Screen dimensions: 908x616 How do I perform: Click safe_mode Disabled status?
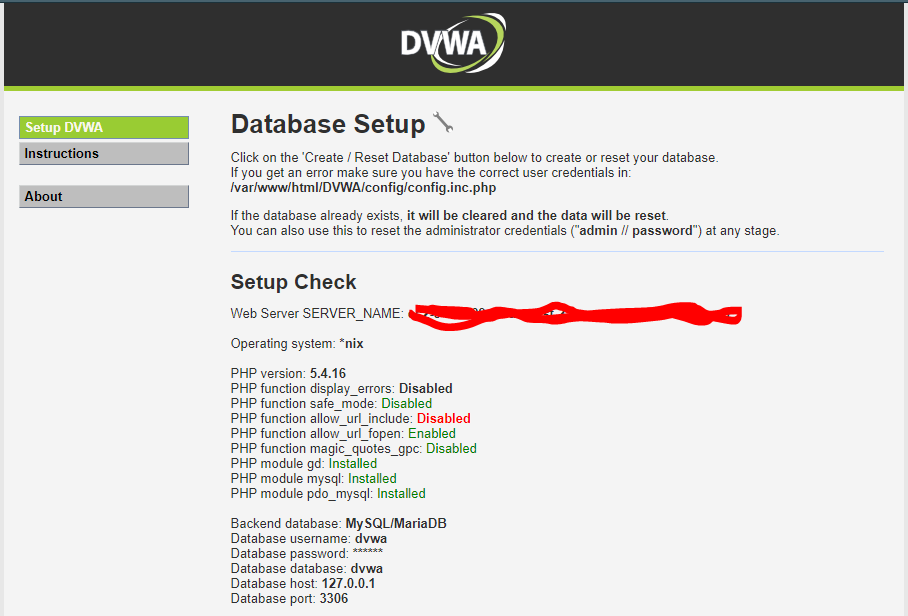[x=407, y=404]
